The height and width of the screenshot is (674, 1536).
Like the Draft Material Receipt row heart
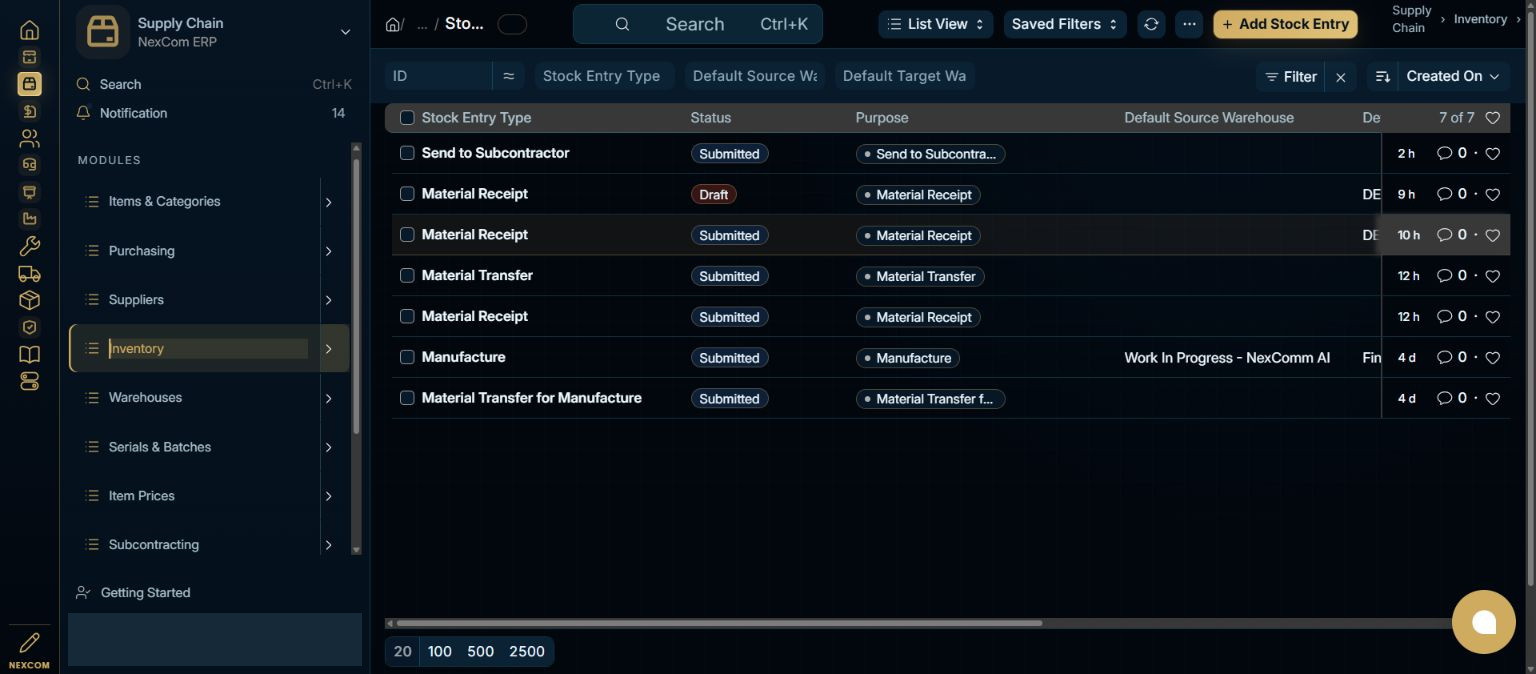[1492, 194]
